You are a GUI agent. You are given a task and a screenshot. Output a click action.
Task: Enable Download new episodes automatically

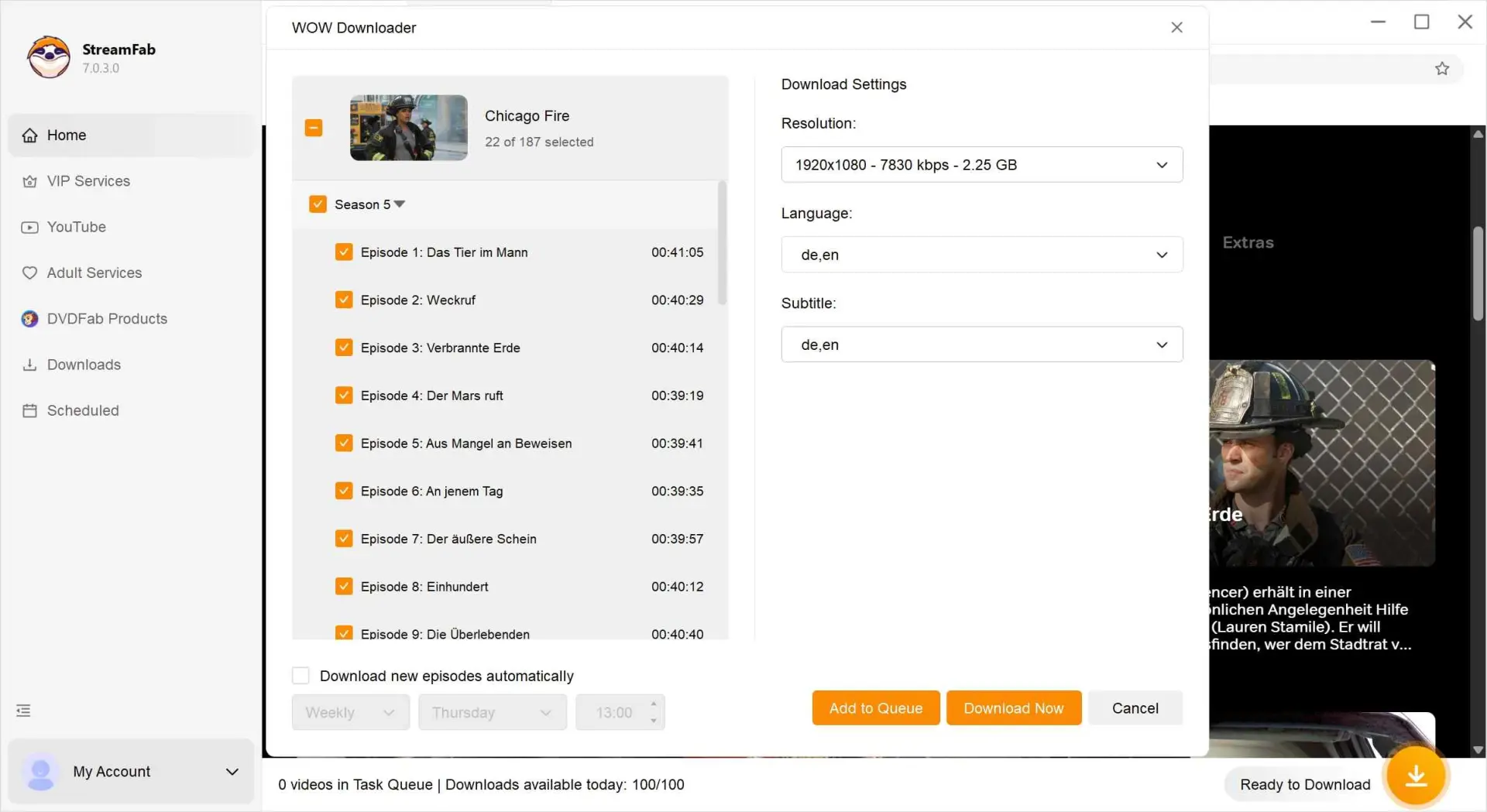[300, 676]
